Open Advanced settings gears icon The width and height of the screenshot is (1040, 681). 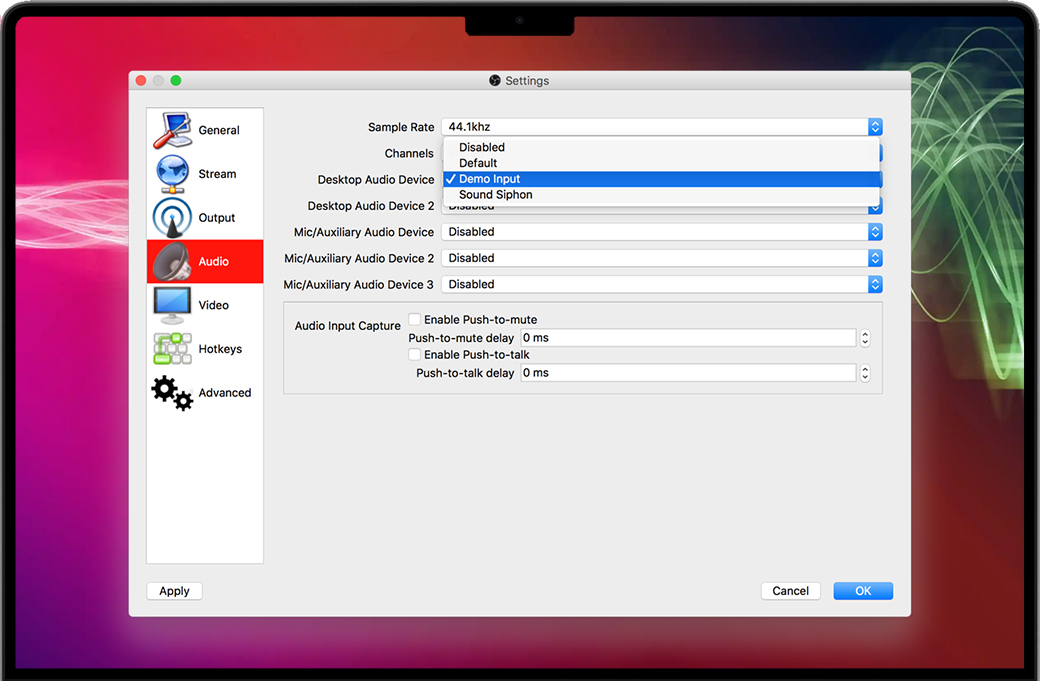tap(171, 393)
